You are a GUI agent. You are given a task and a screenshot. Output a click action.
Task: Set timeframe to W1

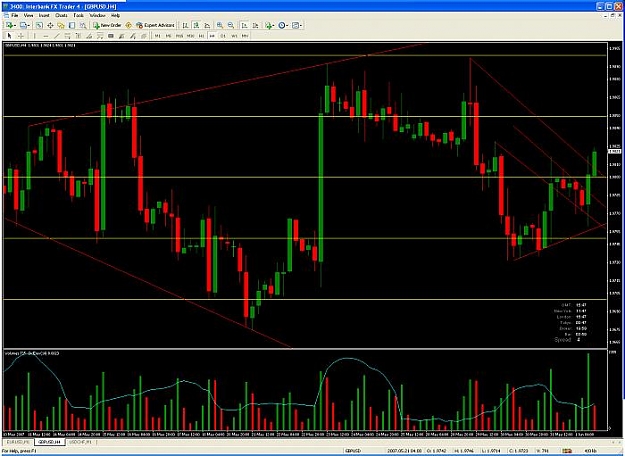(x=234, y=36)
